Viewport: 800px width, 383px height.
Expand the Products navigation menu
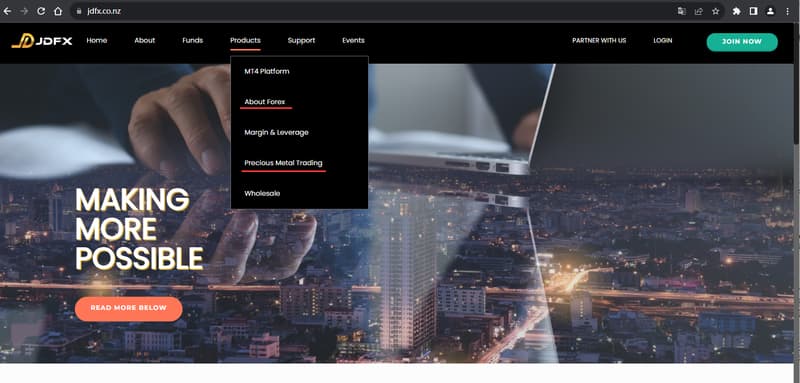(x=245, y=40)
